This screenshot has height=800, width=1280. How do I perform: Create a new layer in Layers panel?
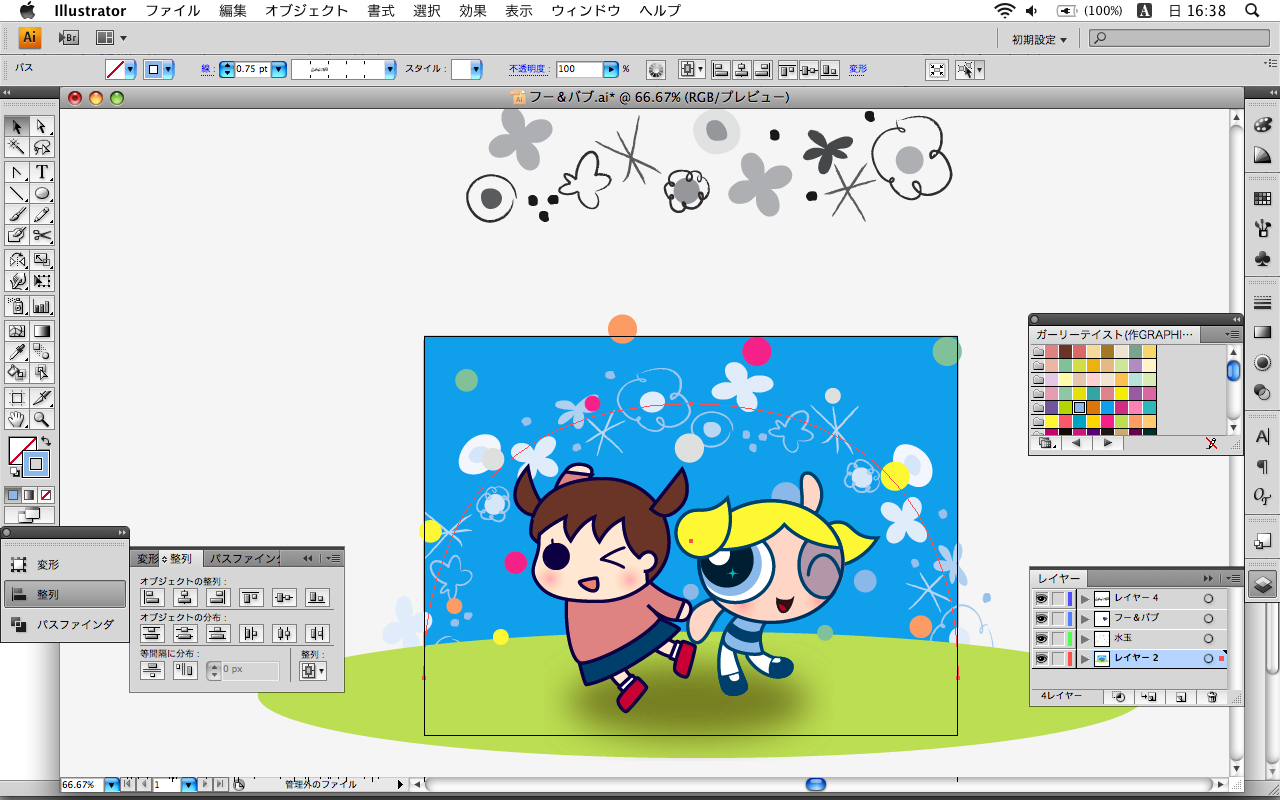(x=1181, y=696)
